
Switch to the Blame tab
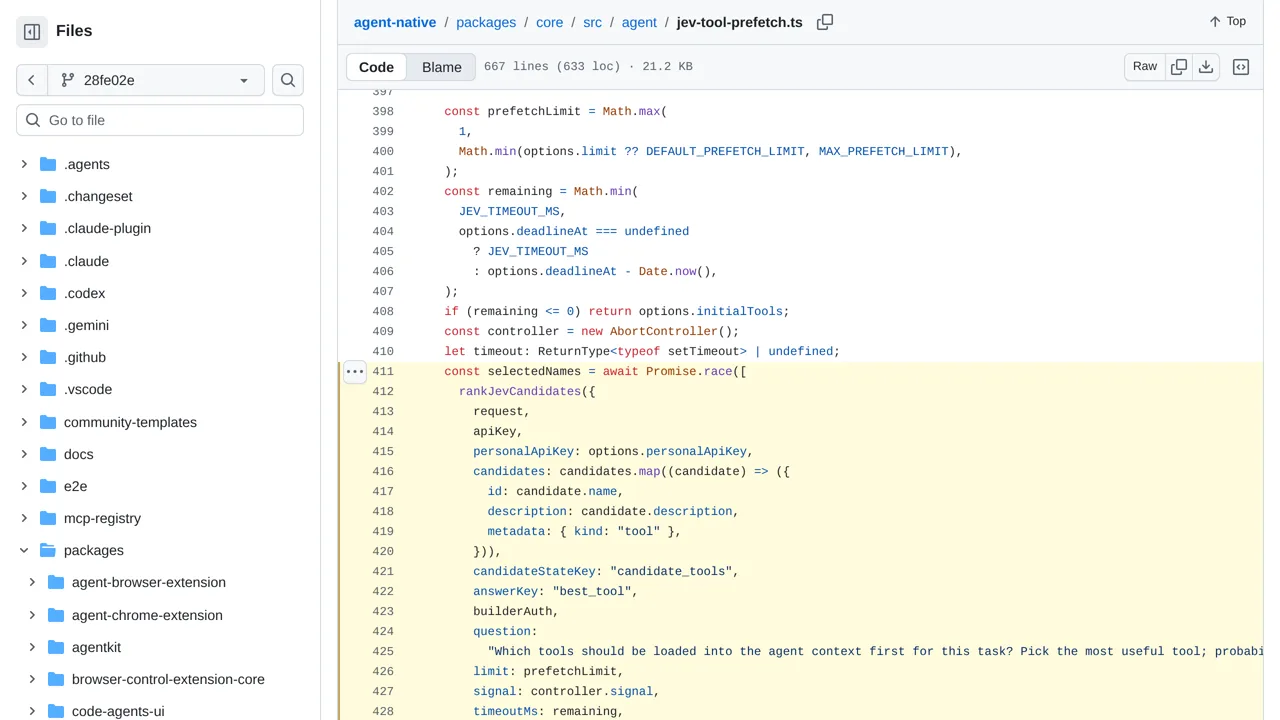tap(442, 67)
